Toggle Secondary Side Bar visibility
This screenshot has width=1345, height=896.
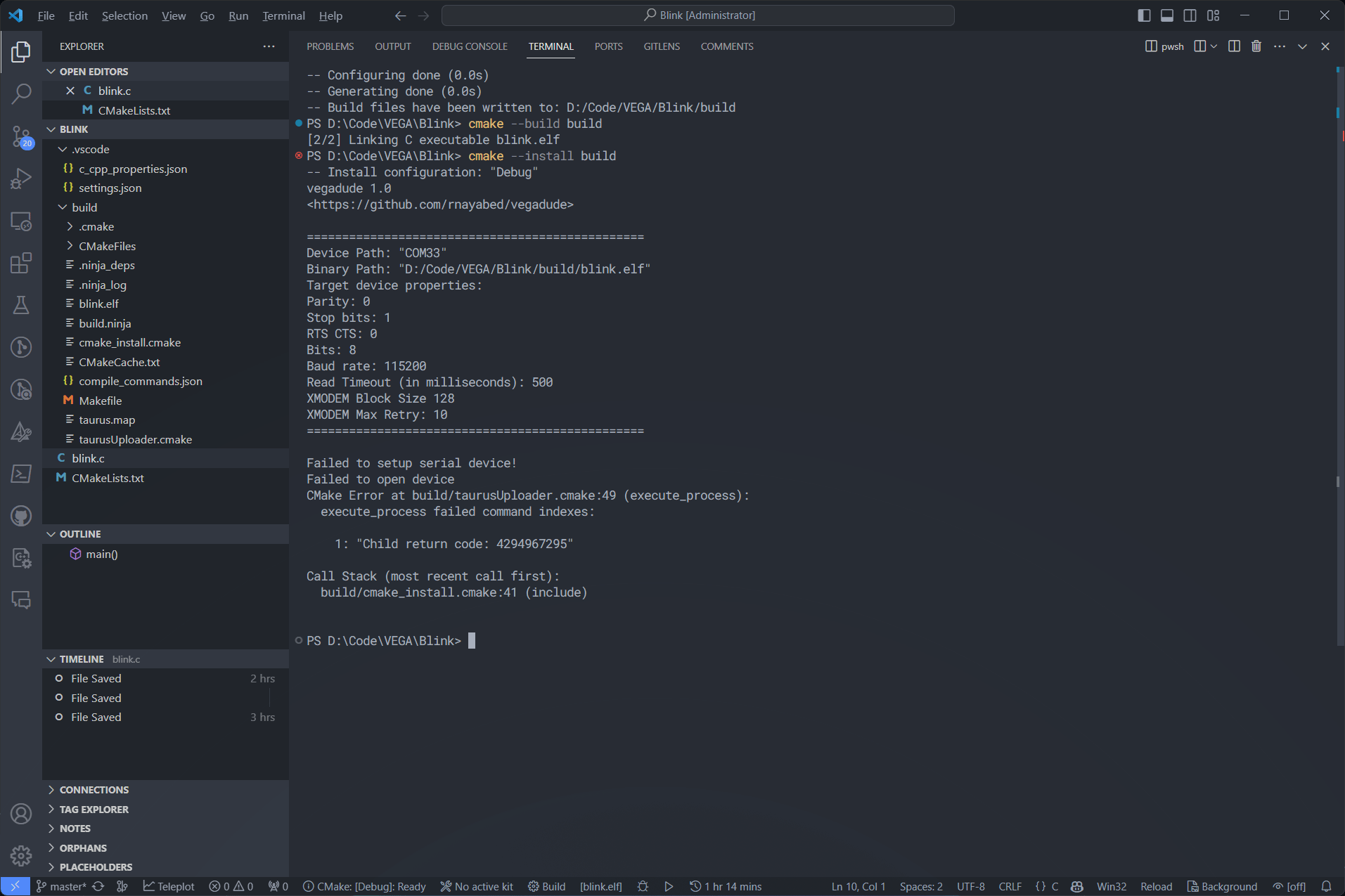[1190, 15]
